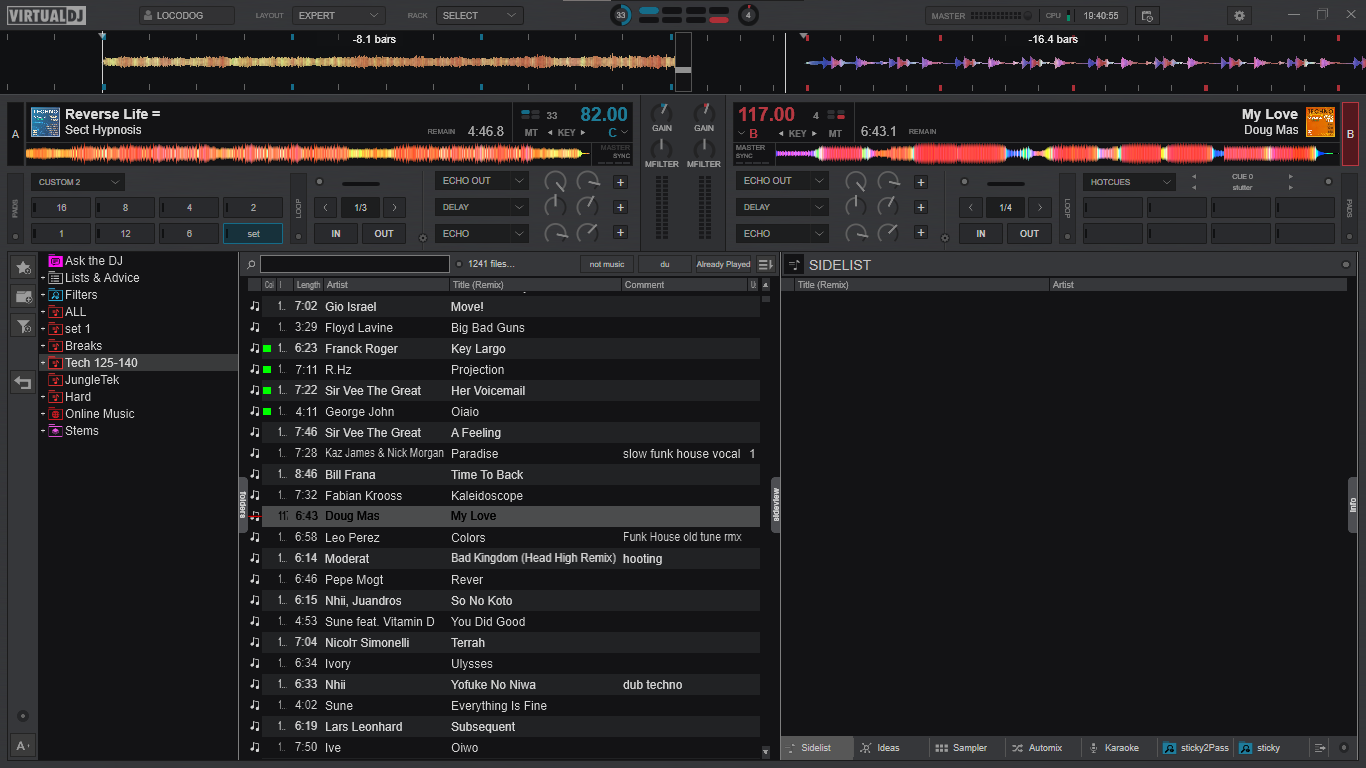1366x768 pixels.
Task: Click the Stems folder icon
Action: (55, 431)
